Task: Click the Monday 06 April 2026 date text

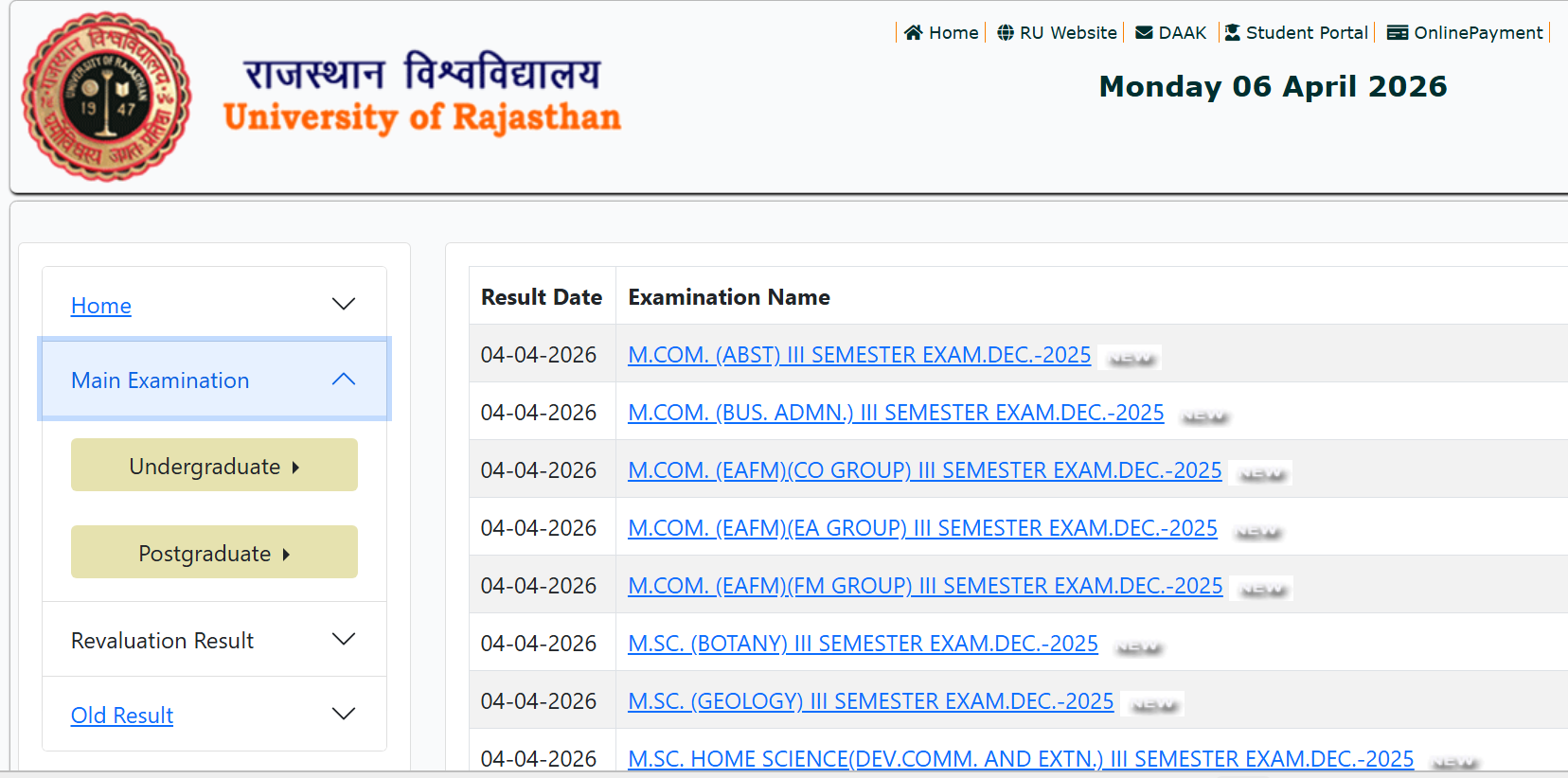Action: click(1273, 86)
